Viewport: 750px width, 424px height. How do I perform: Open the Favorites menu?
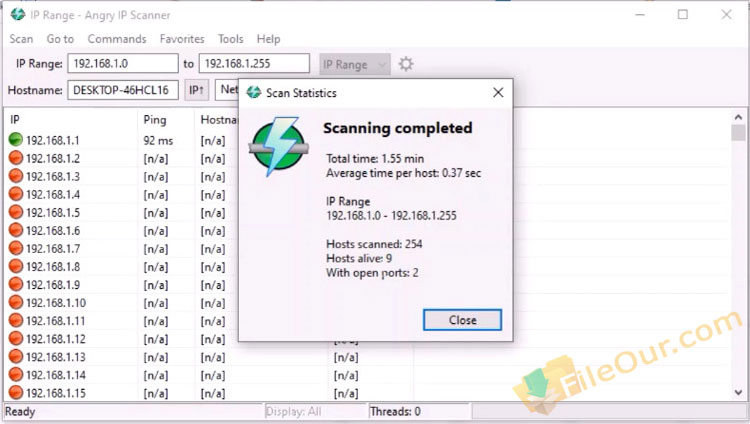pos(182,39)
